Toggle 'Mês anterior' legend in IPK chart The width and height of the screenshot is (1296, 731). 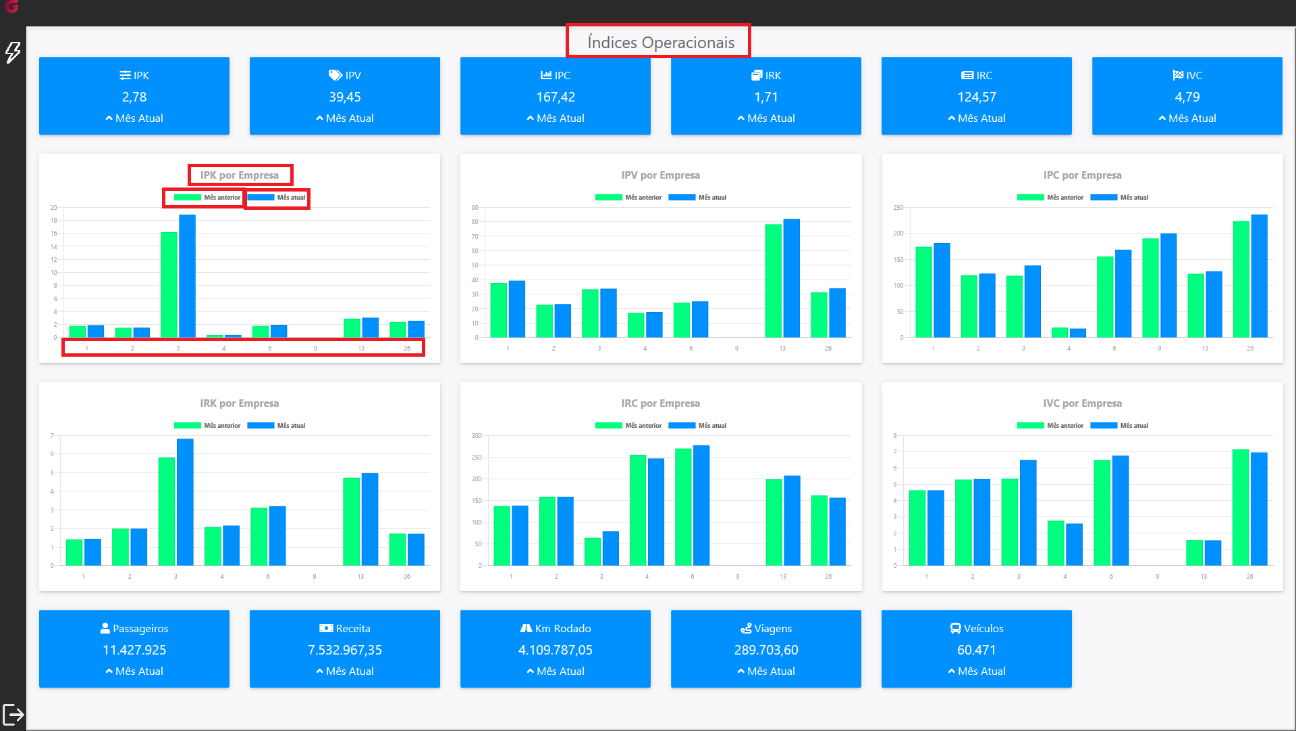[x=207, y=197]
